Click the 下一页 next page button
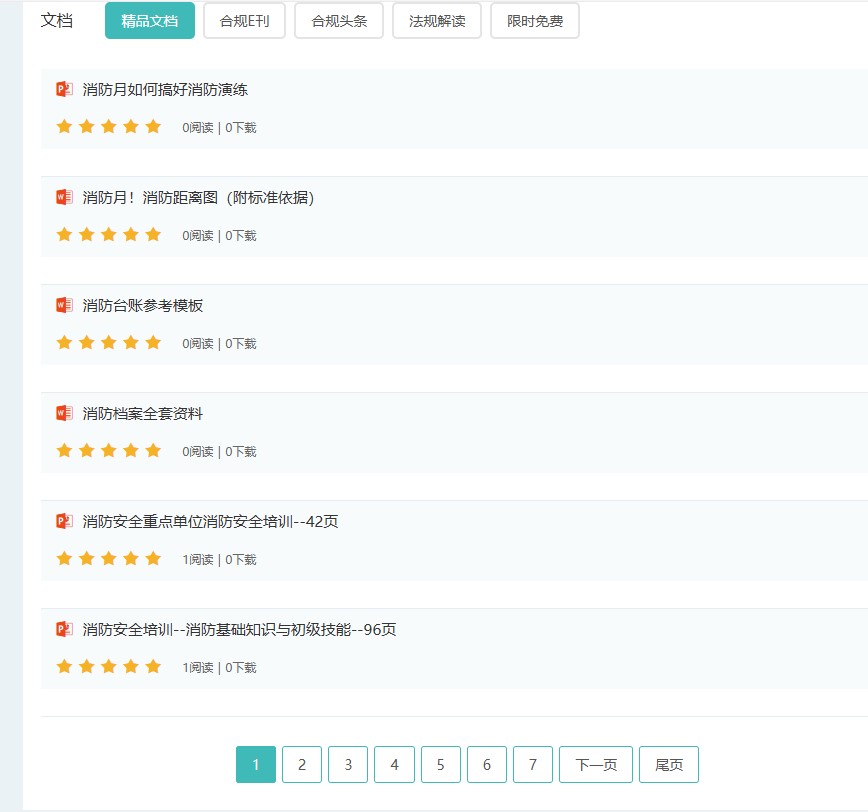This screenshot has width=868, height=812. [x=596, y=764]
